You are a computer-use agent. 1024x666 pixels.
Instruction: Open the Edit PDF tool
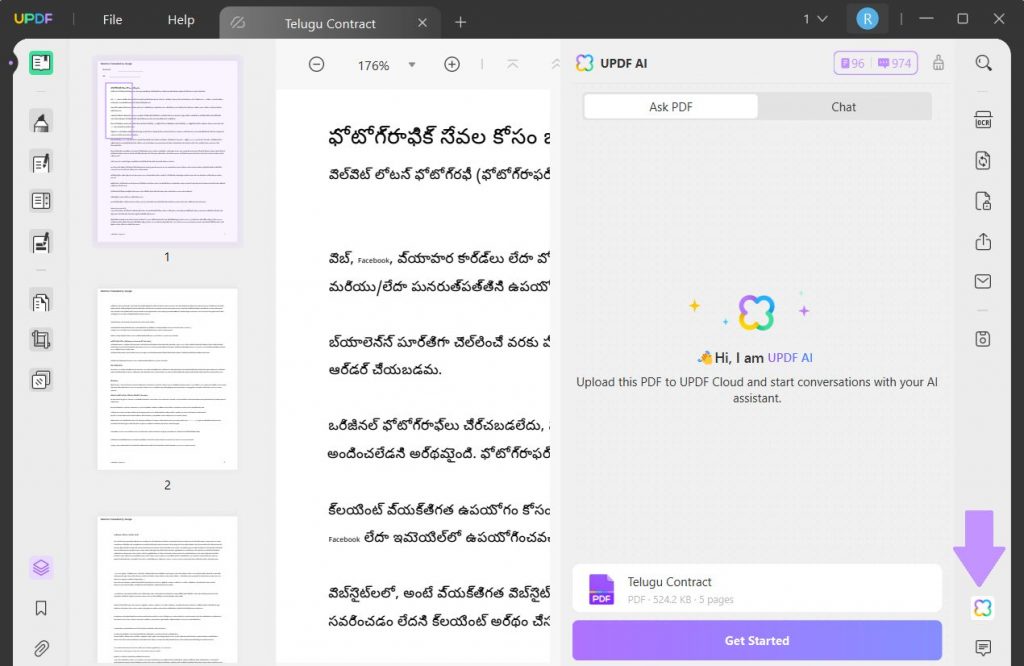[42, 162]
